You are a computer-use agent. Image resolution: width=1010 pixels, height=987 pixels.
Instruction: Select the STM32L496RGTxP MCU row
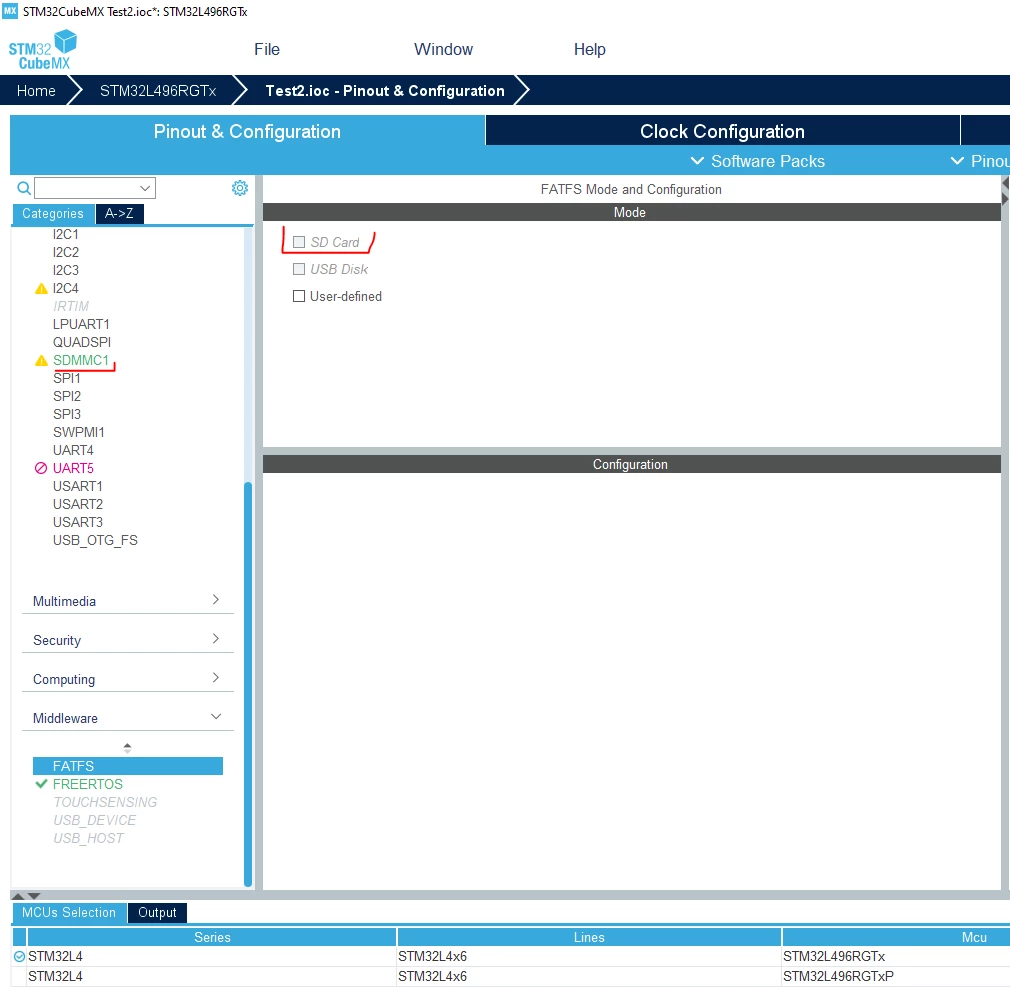511,977
